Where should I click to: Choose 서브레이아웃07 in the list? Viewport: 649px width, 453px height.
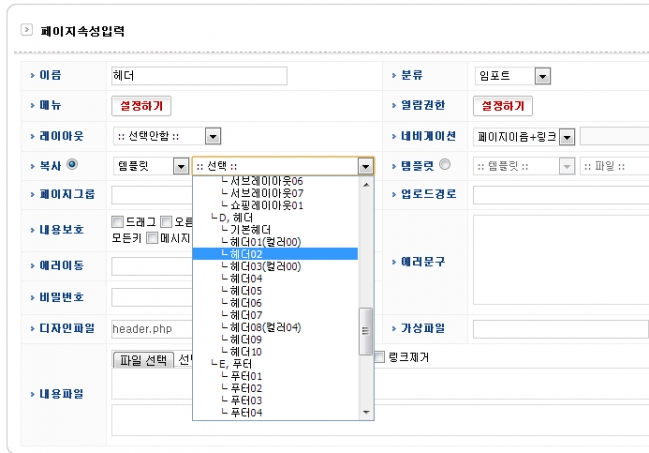[275, 193]
